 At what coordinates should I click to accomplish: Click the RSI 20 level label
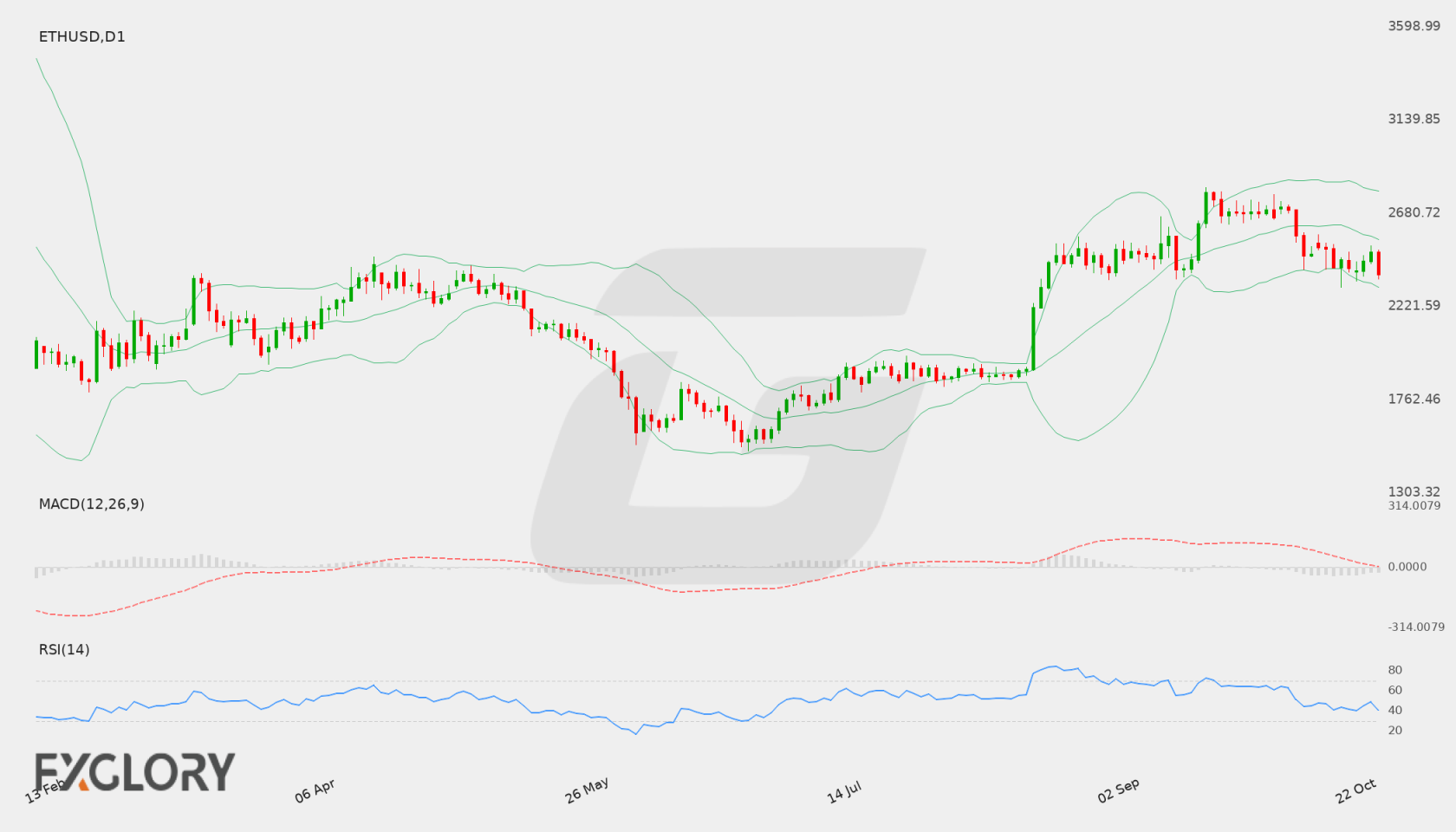(1395, 730)
